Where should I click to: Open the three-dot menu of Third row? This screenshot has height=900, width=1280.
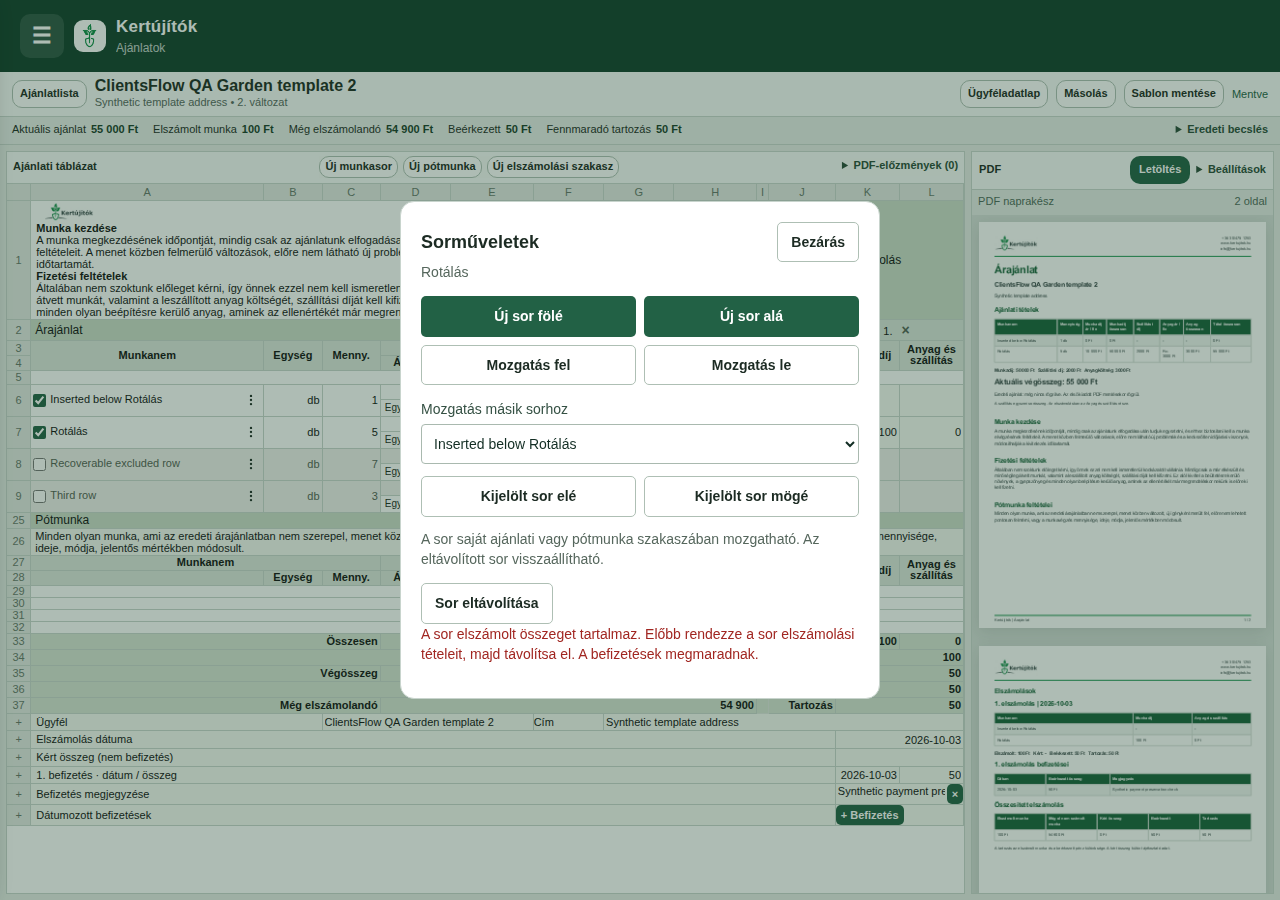[251, 496]
